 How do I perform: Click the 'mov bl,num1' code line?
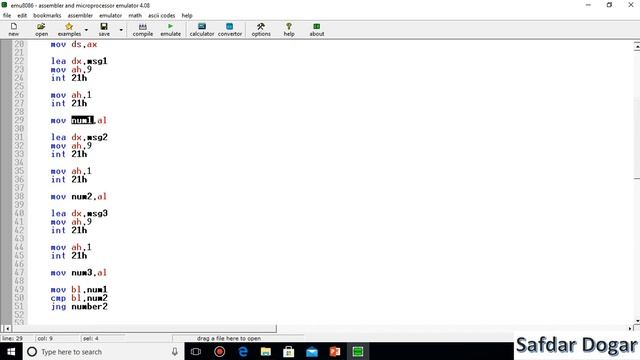(79, 290)
